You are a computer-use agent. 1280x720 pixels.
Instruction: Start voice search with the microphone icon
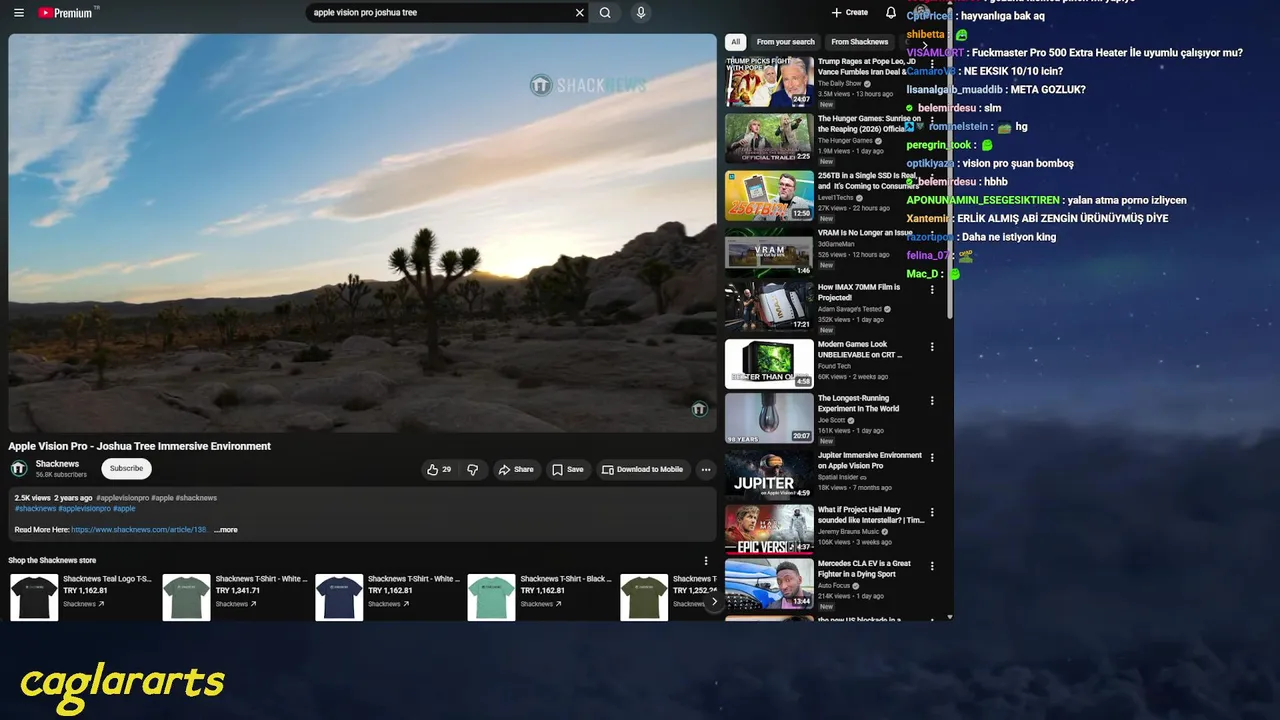click(x=641, y=13)
